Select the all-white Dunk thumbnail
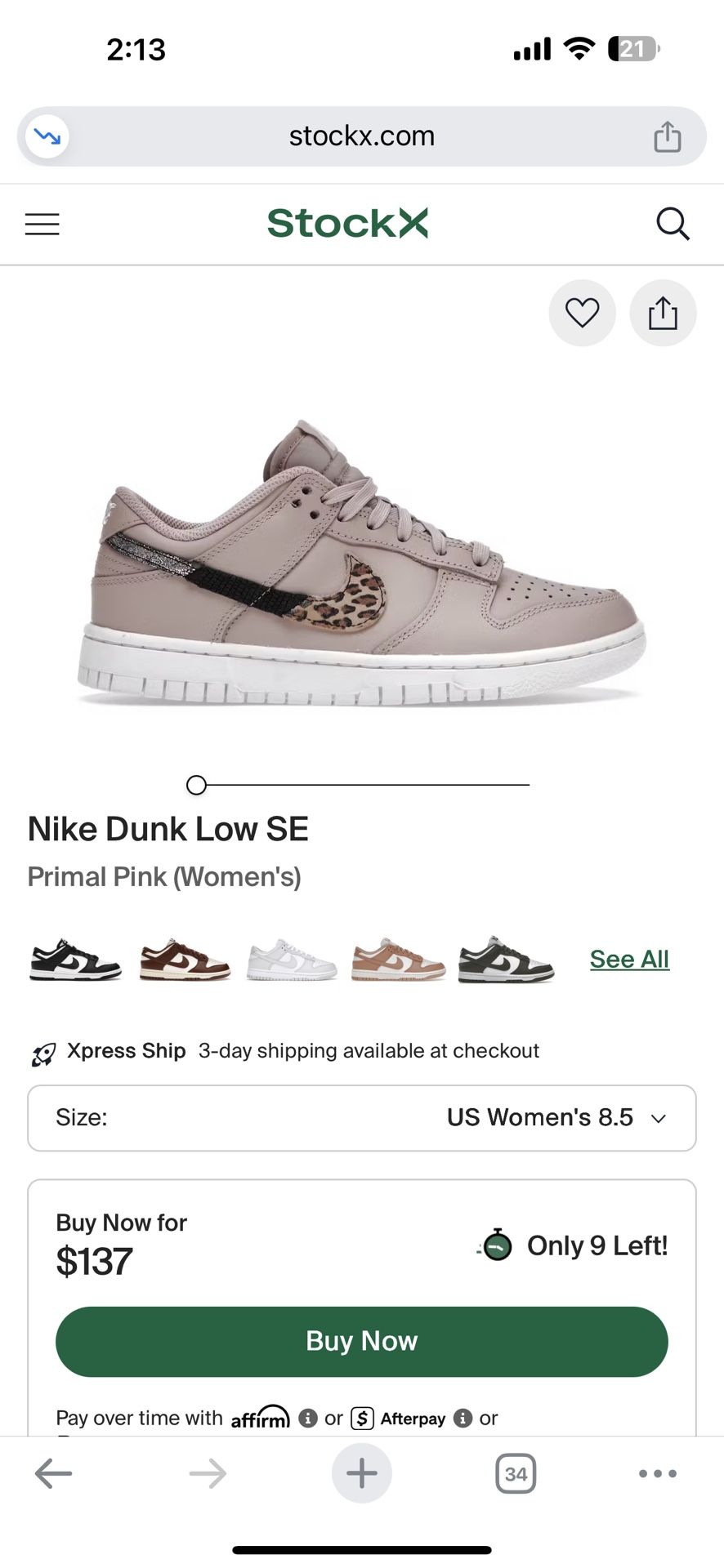This screenshot has height=1568, width=724. [x=292, y=960]
